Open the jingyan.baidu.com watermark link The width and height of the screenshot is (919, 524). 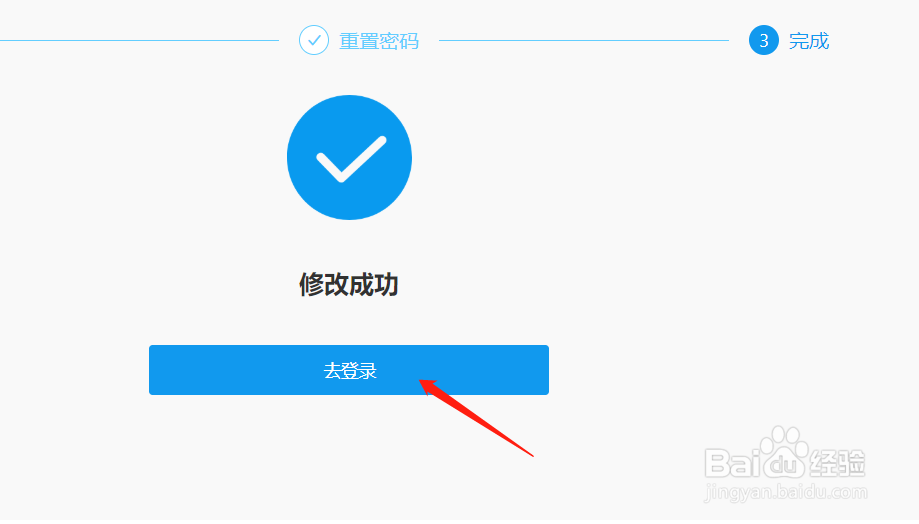point(785,492)
